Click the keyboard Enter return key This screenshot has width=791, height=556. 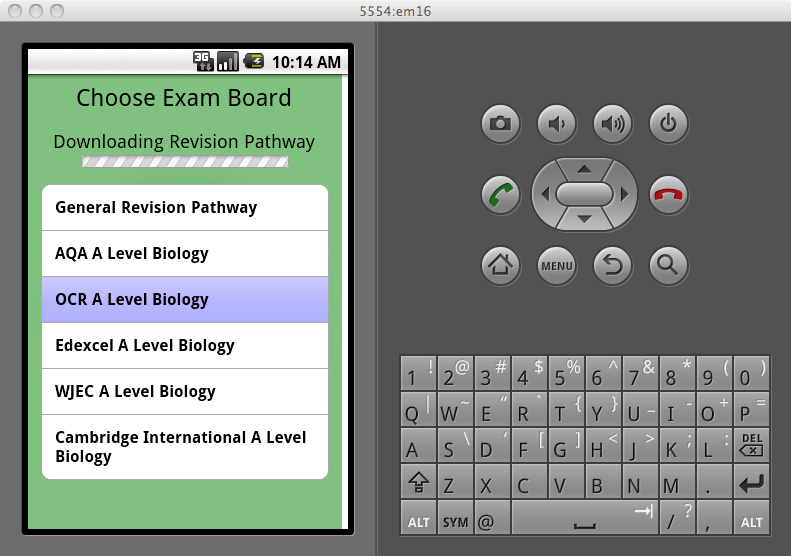coord(752,483)
